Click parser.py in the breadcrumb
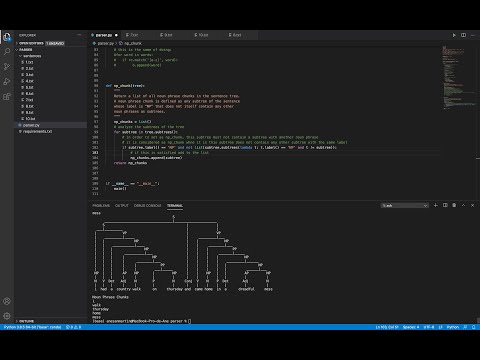 (105, 43)
